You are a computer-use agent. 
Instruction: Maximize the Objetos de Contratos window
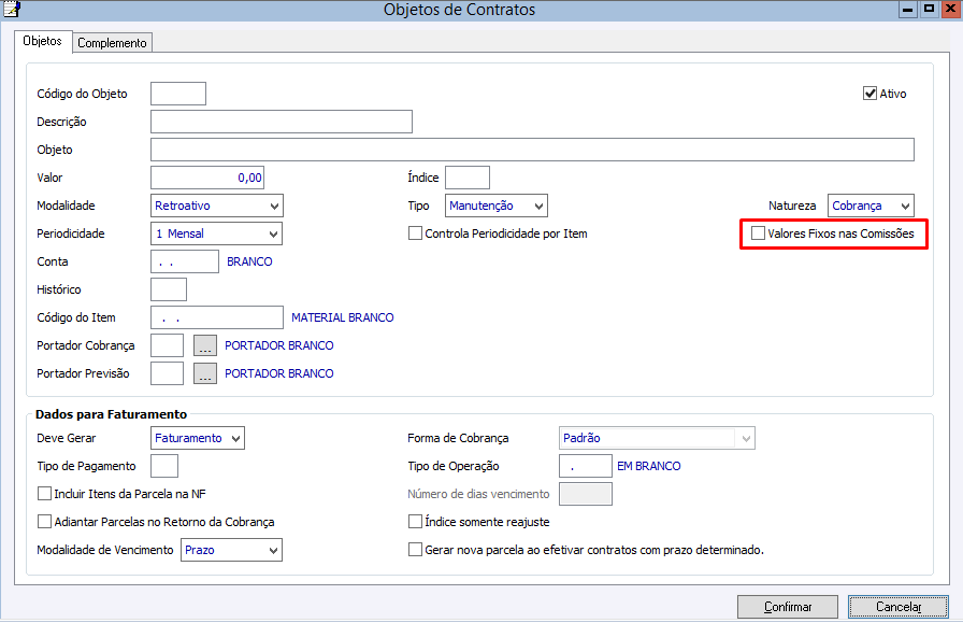929,9
